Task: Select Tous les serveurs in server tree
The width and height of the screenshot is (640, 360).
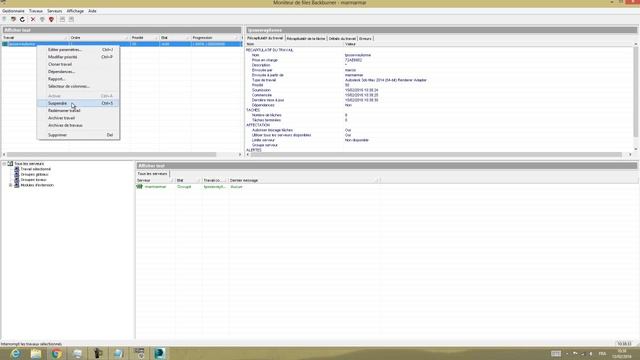Action: point(29,164)
